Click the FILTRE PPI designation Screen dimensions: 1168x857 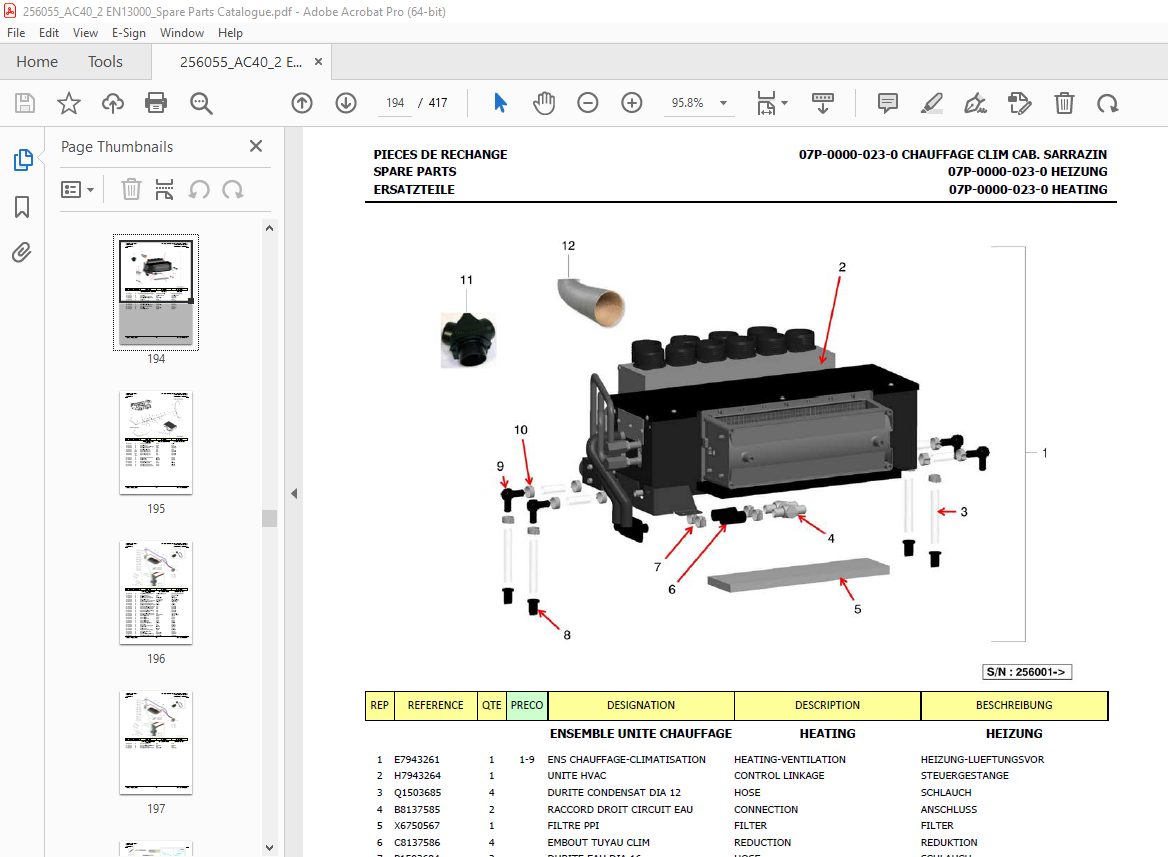574,826
